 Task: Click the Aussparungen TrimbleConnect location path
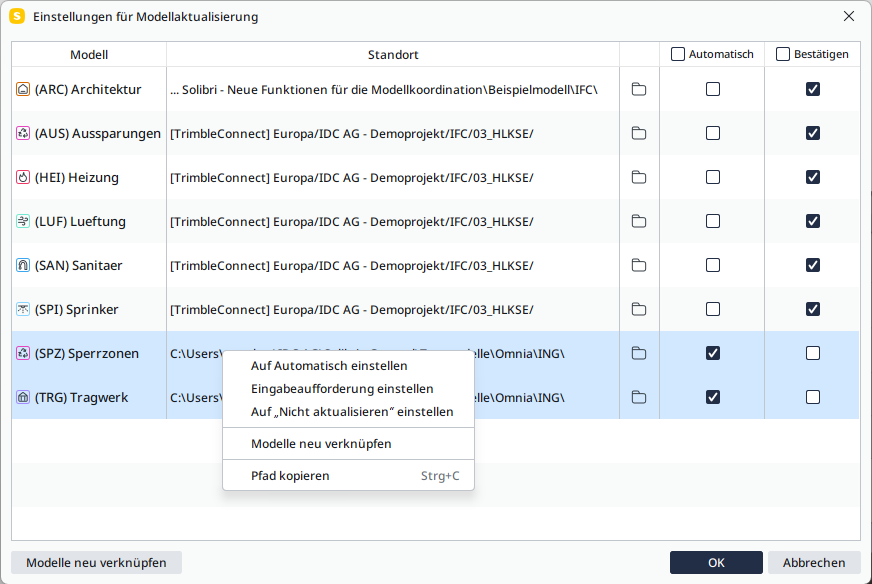point(351,133)
